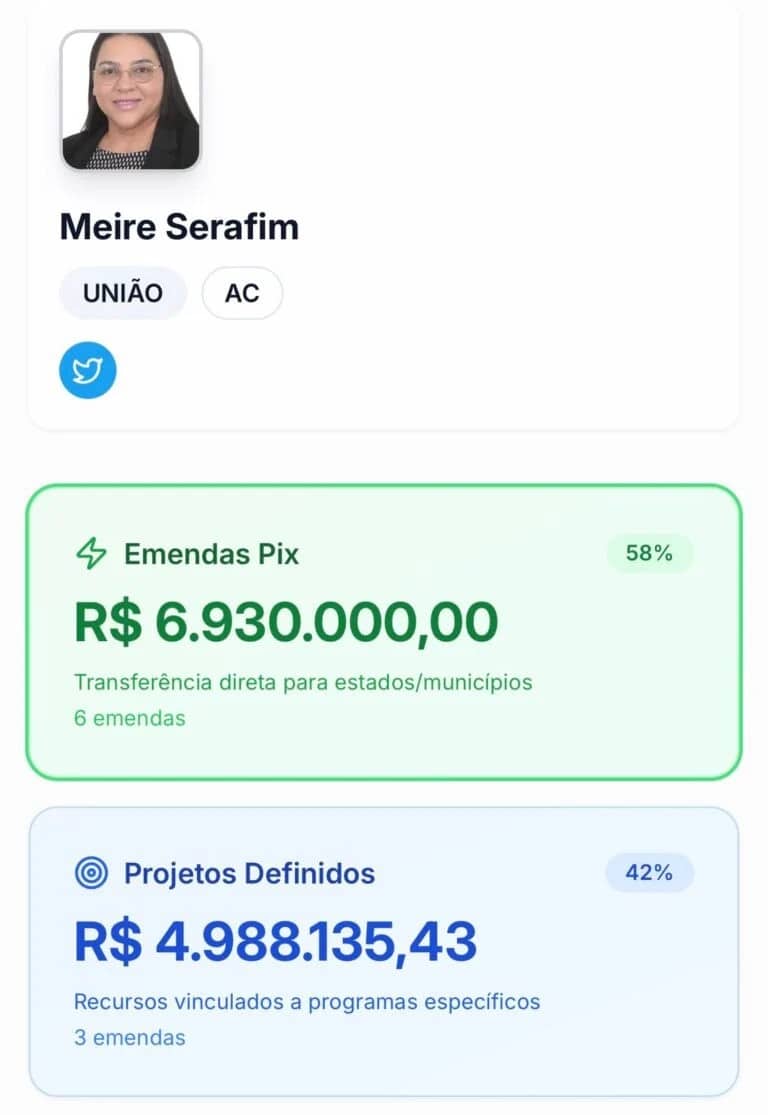Open the Twitter profile icon
768x1115 pixels.
point(88,370)
